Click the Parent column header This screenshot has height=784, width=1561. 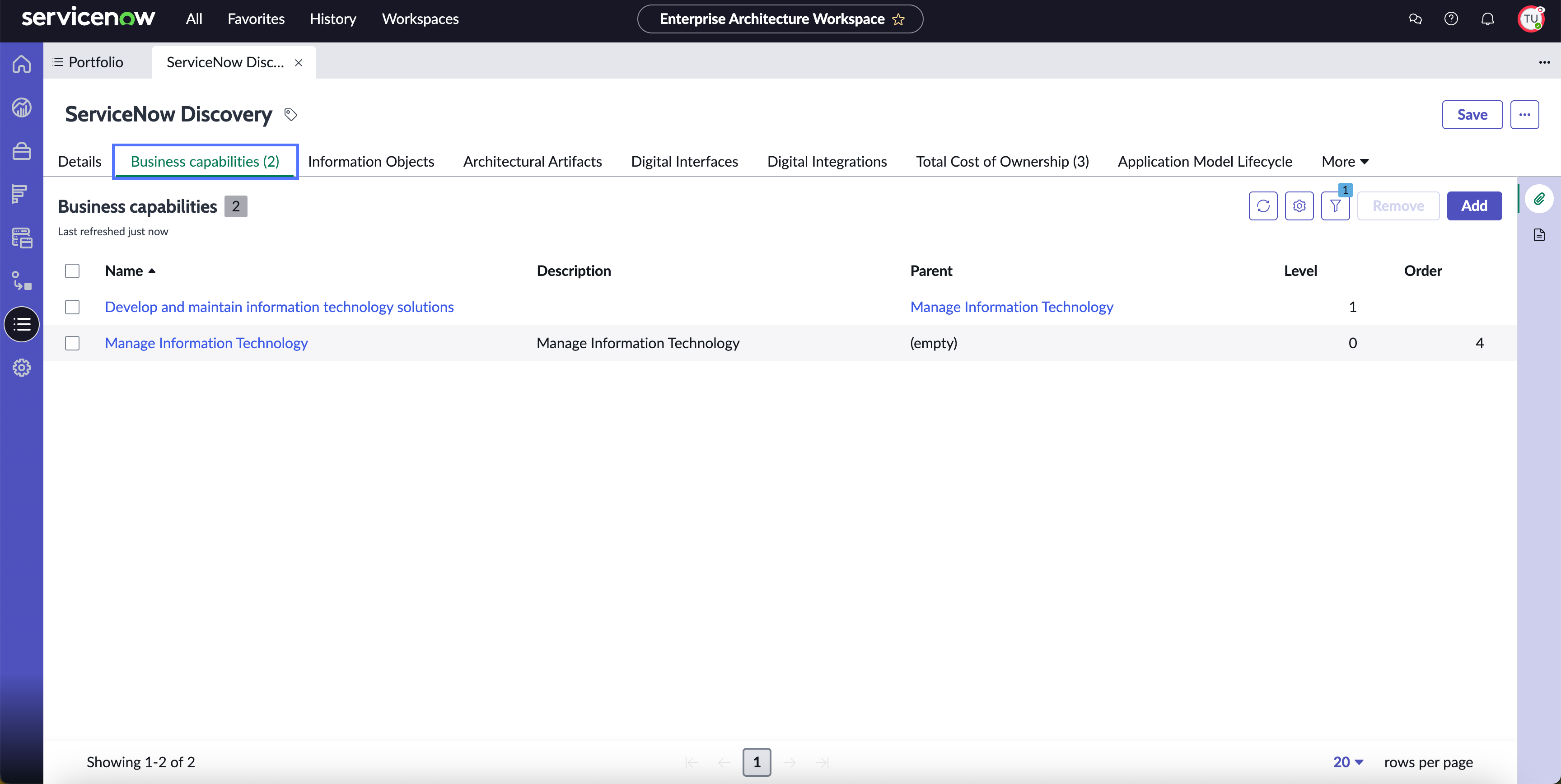coord(931,271)
